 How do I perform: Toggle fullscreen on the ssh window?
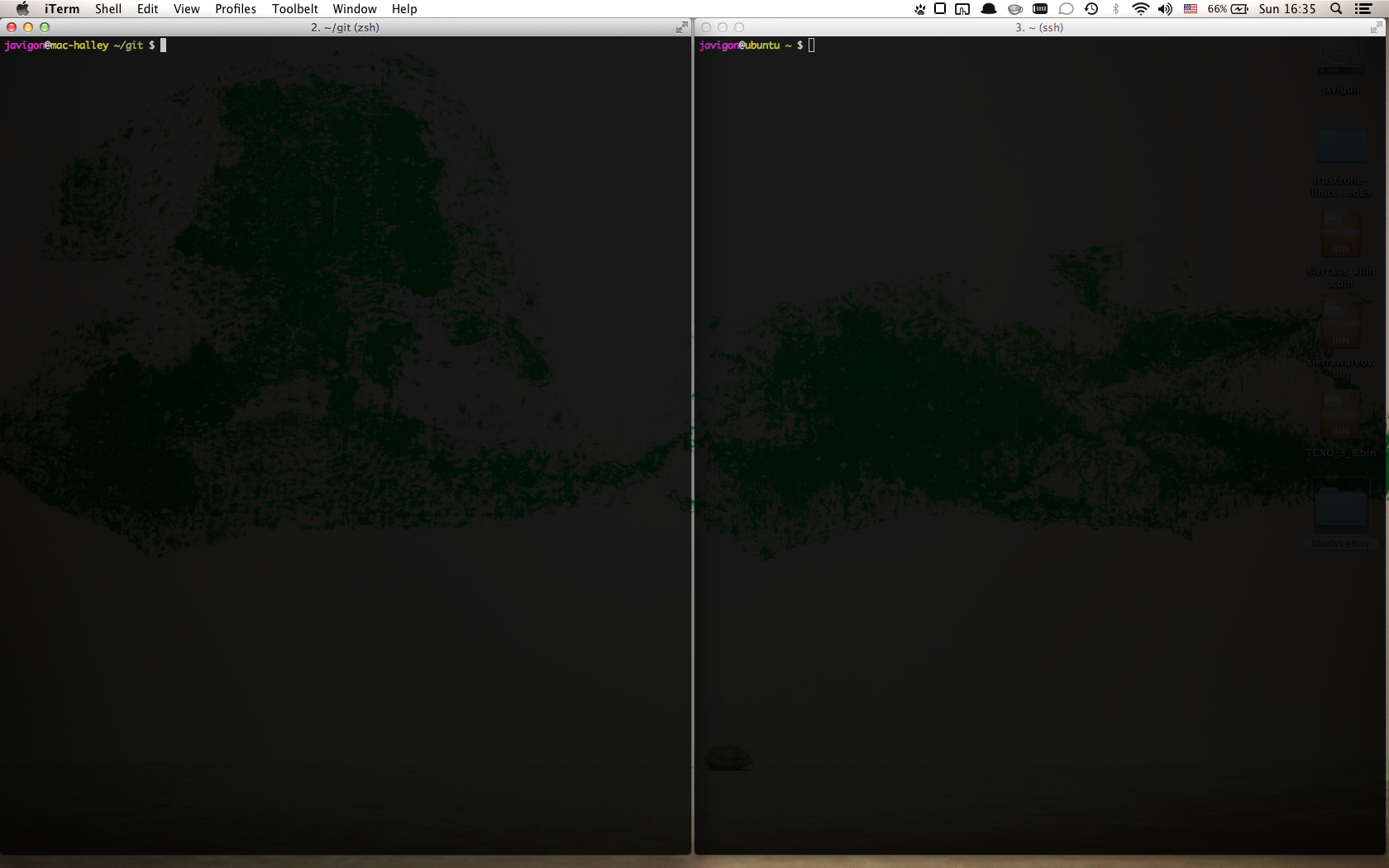pyautogui.click(x=1376, y=27)
